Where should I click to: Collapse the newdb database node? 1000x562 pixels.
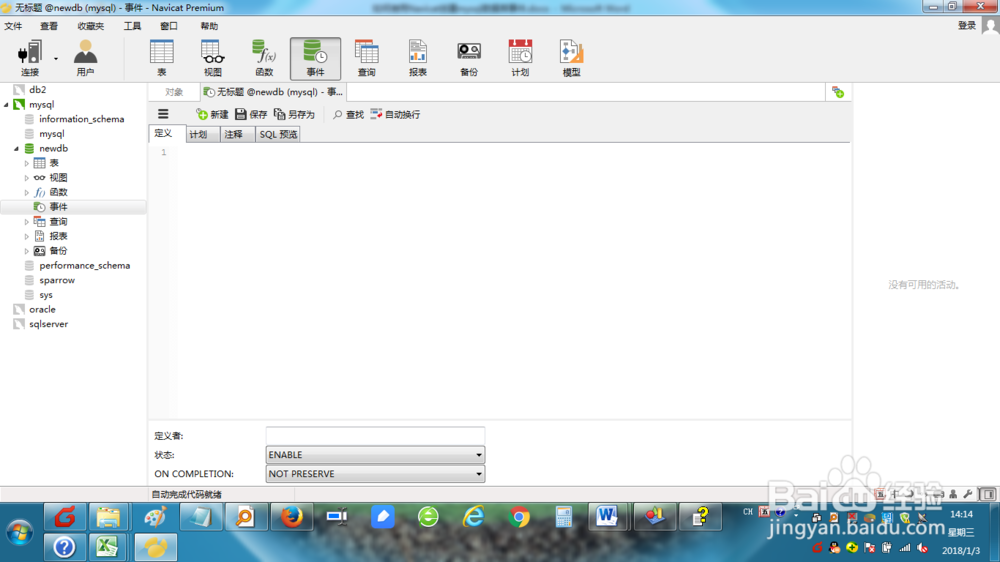tap(17, 149)
